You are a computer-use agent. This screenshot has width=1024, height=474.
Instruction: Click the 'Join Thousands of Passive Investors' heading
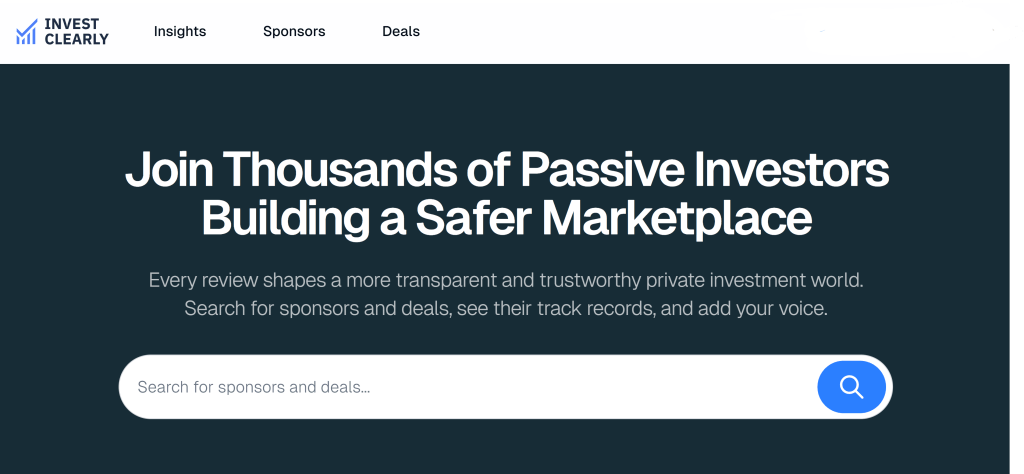(x=506, y=170)
